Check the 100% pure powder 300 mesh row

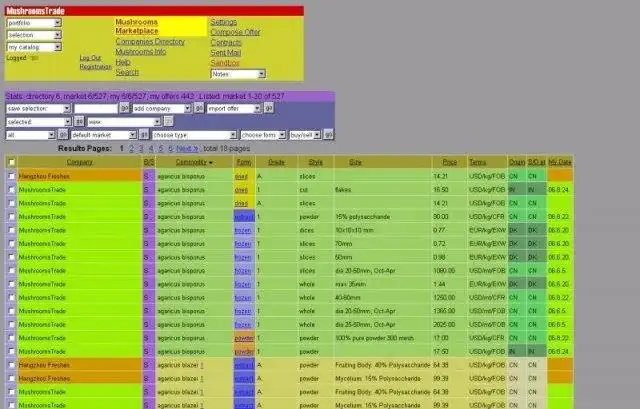(12, 338)
